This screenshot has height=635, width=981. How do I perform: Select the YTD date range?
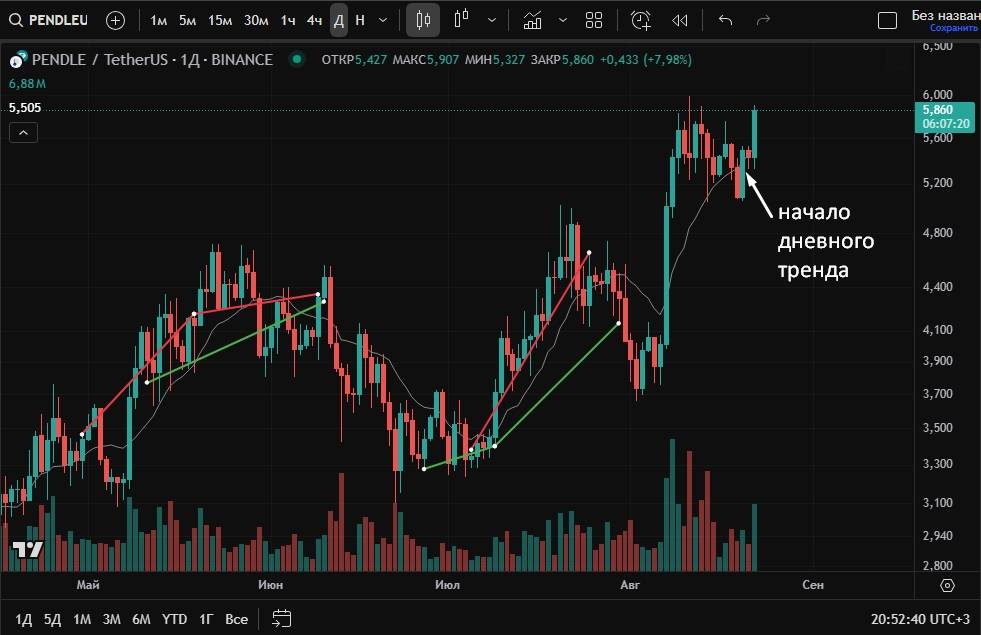[174, 619]
